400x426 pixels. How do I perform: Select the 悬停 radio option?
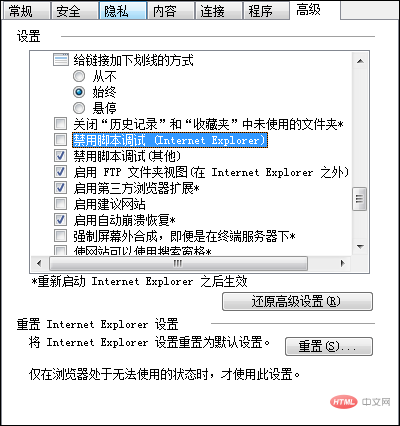pos(79,108)
